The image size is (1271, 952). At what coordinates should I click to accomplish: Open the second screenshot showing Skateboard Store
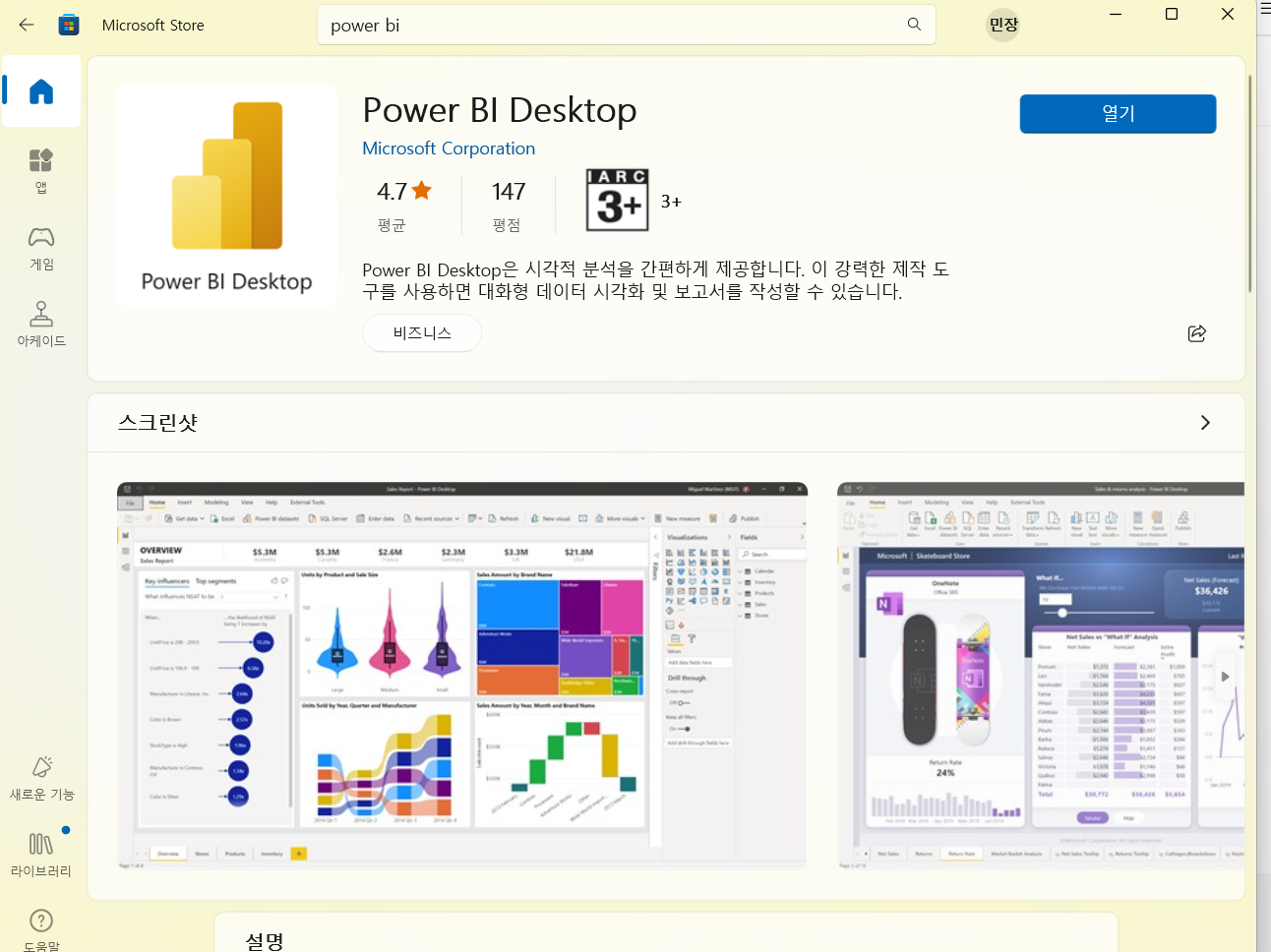coord(1041,676)
